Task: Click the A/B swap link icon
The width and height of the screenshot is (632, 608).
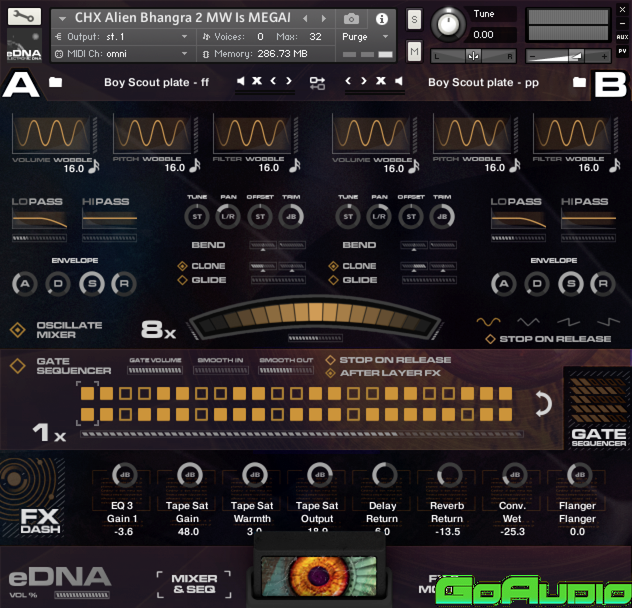Action: tap(317, 83)
